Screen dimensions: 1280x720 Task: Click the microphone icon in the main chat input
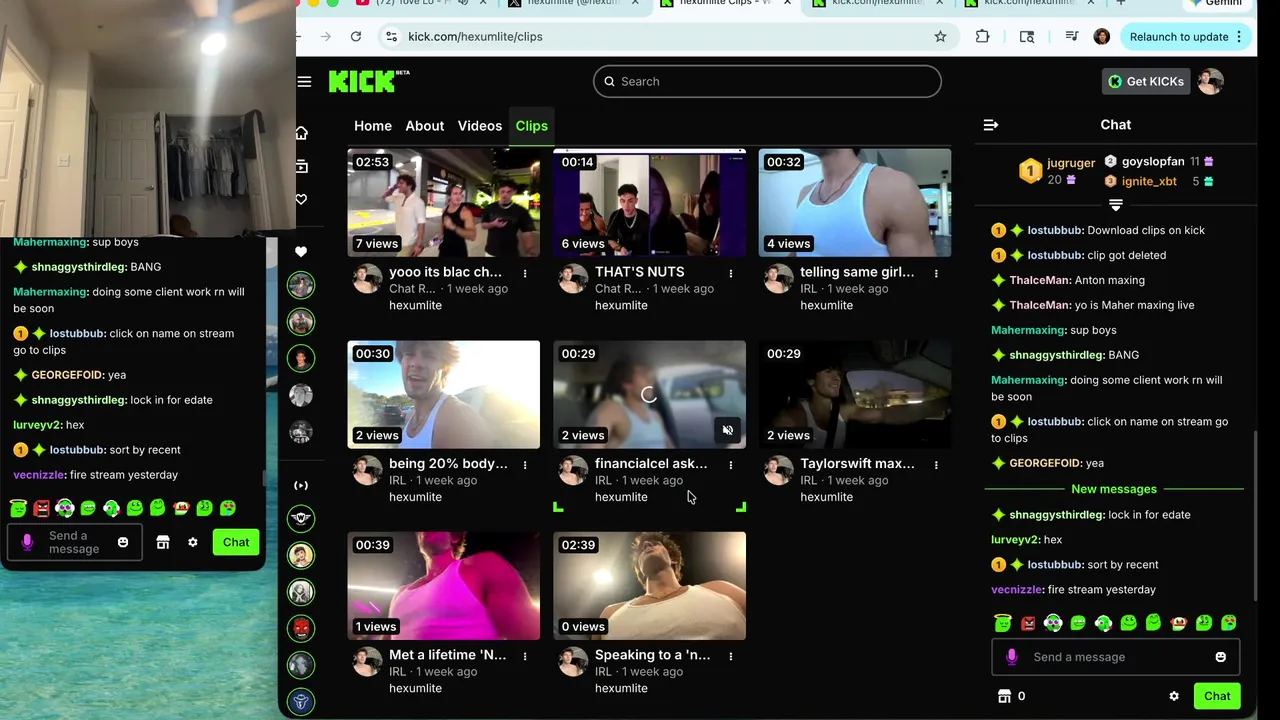1011,657
